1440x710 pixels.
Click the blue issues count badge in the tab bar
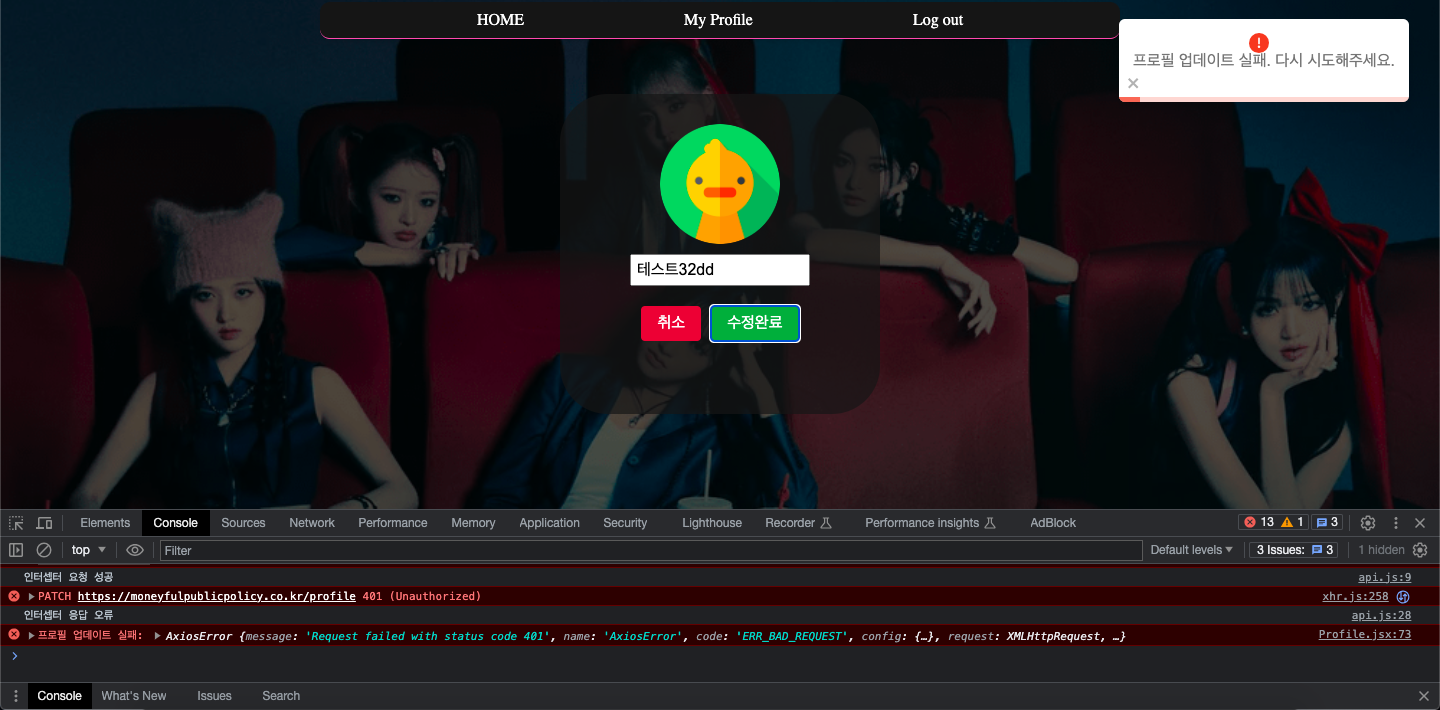[x=1326, y=522]
